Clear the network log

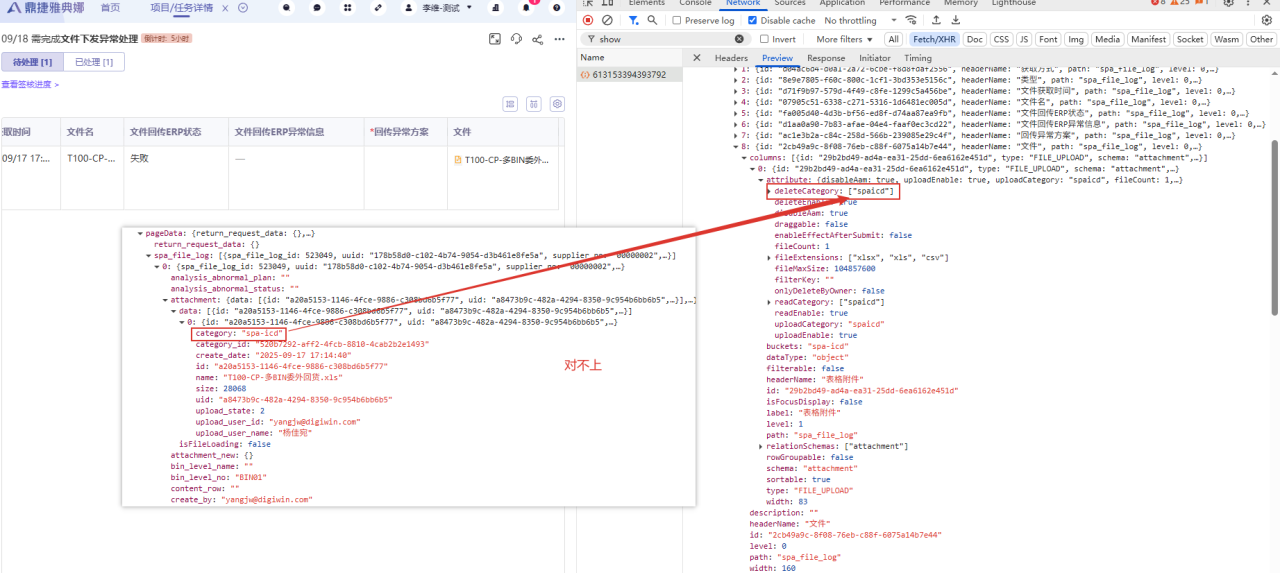607,20
